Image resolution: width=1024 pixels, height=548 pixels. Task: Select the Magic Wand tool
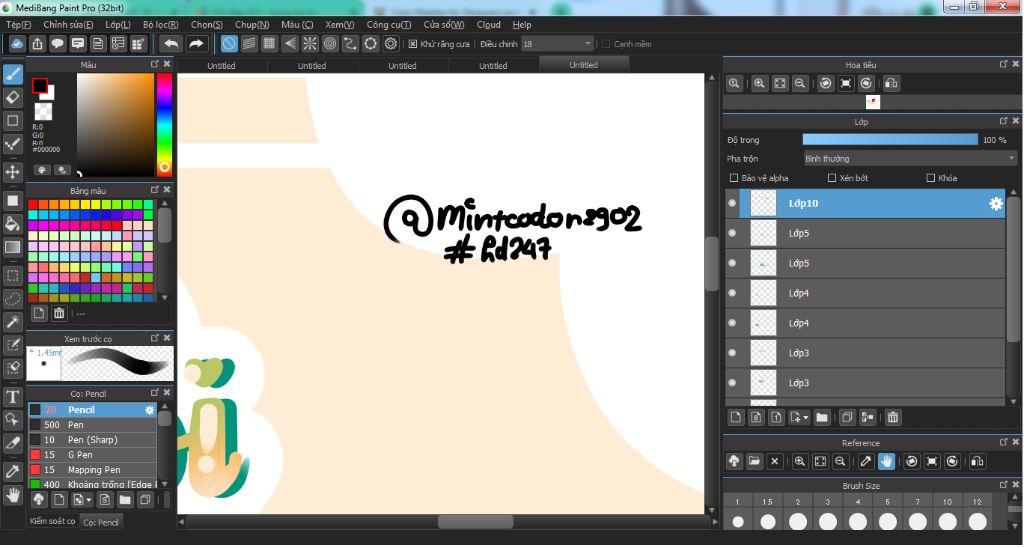click(x=12, y=321)
